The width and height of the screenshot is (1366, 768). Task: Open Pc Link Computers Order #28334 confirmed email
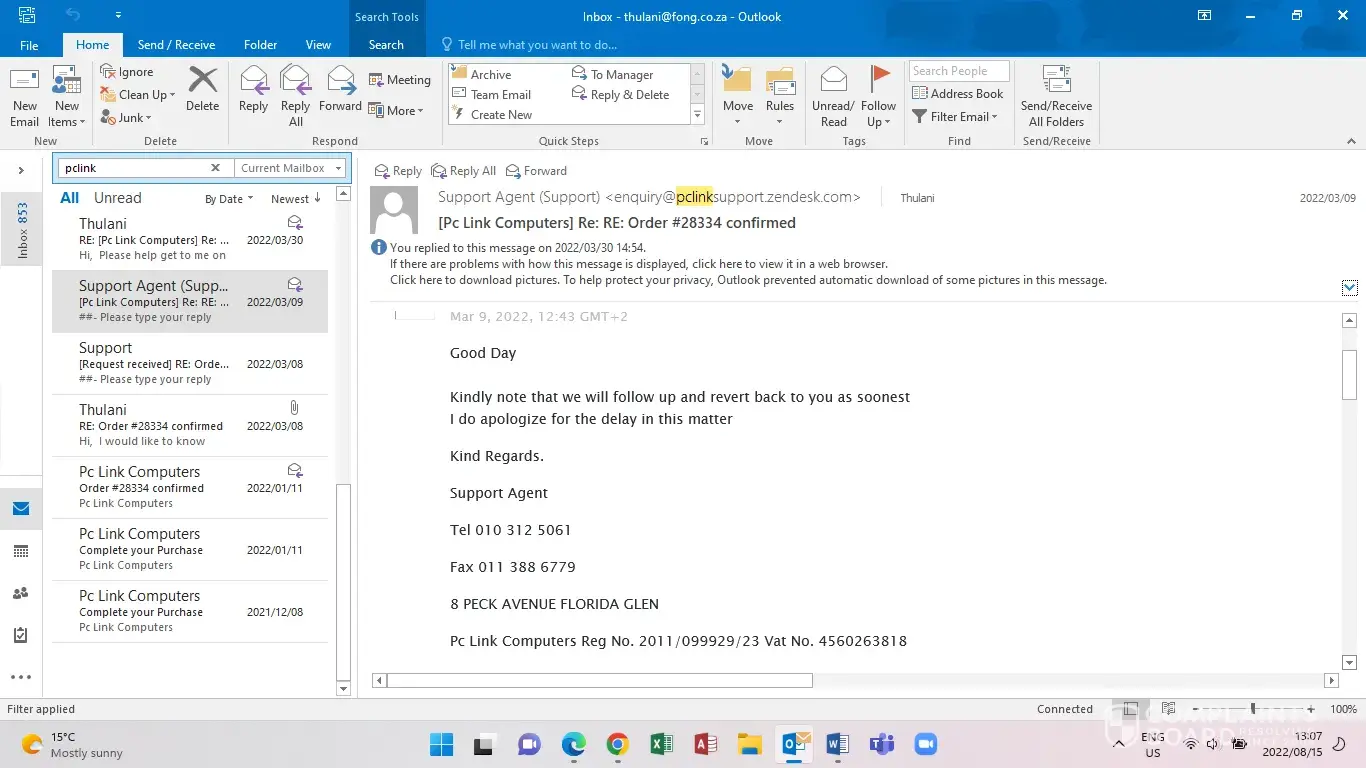point(190,487)
